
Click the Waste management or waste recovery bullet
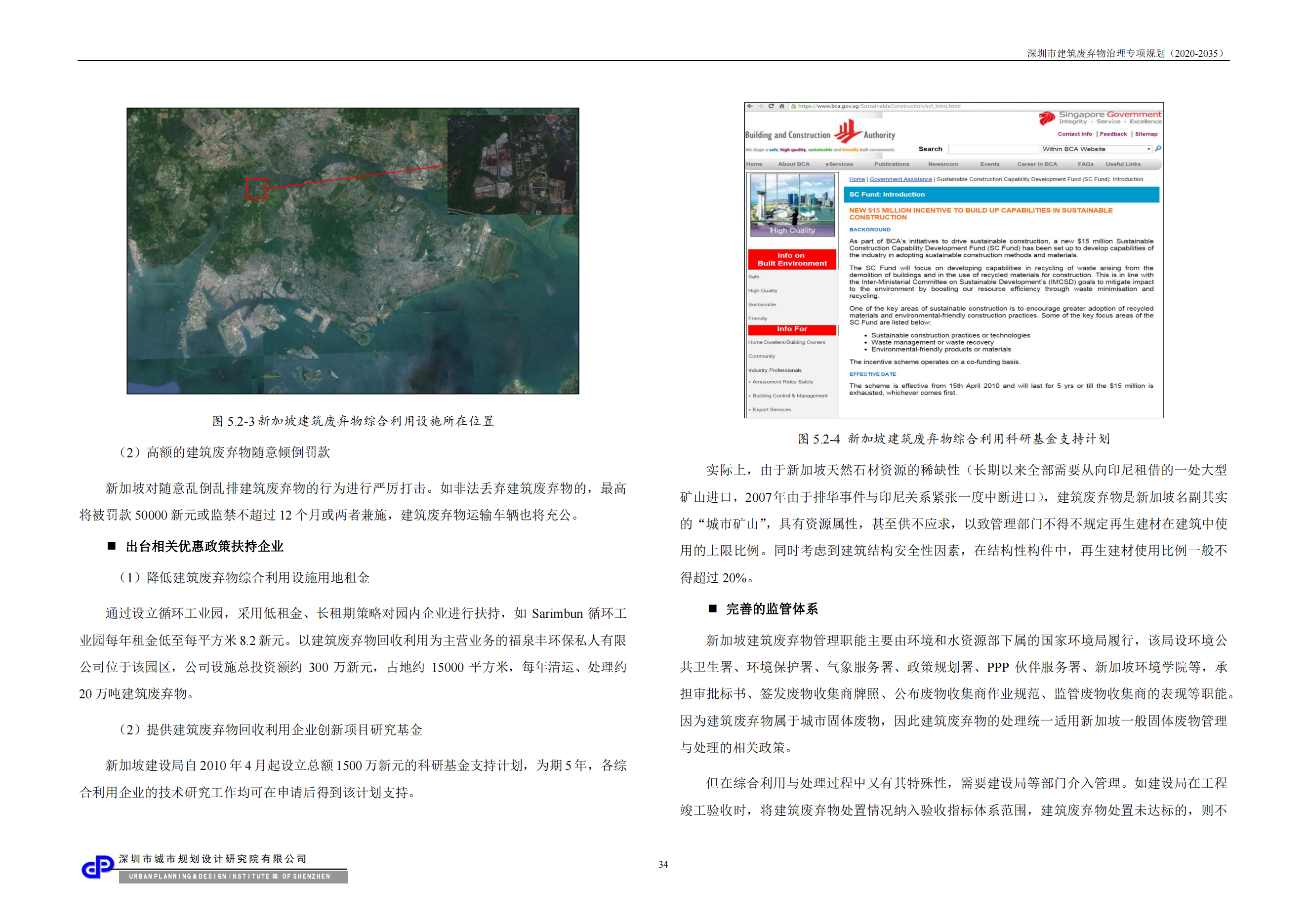(x=932, y=343)
